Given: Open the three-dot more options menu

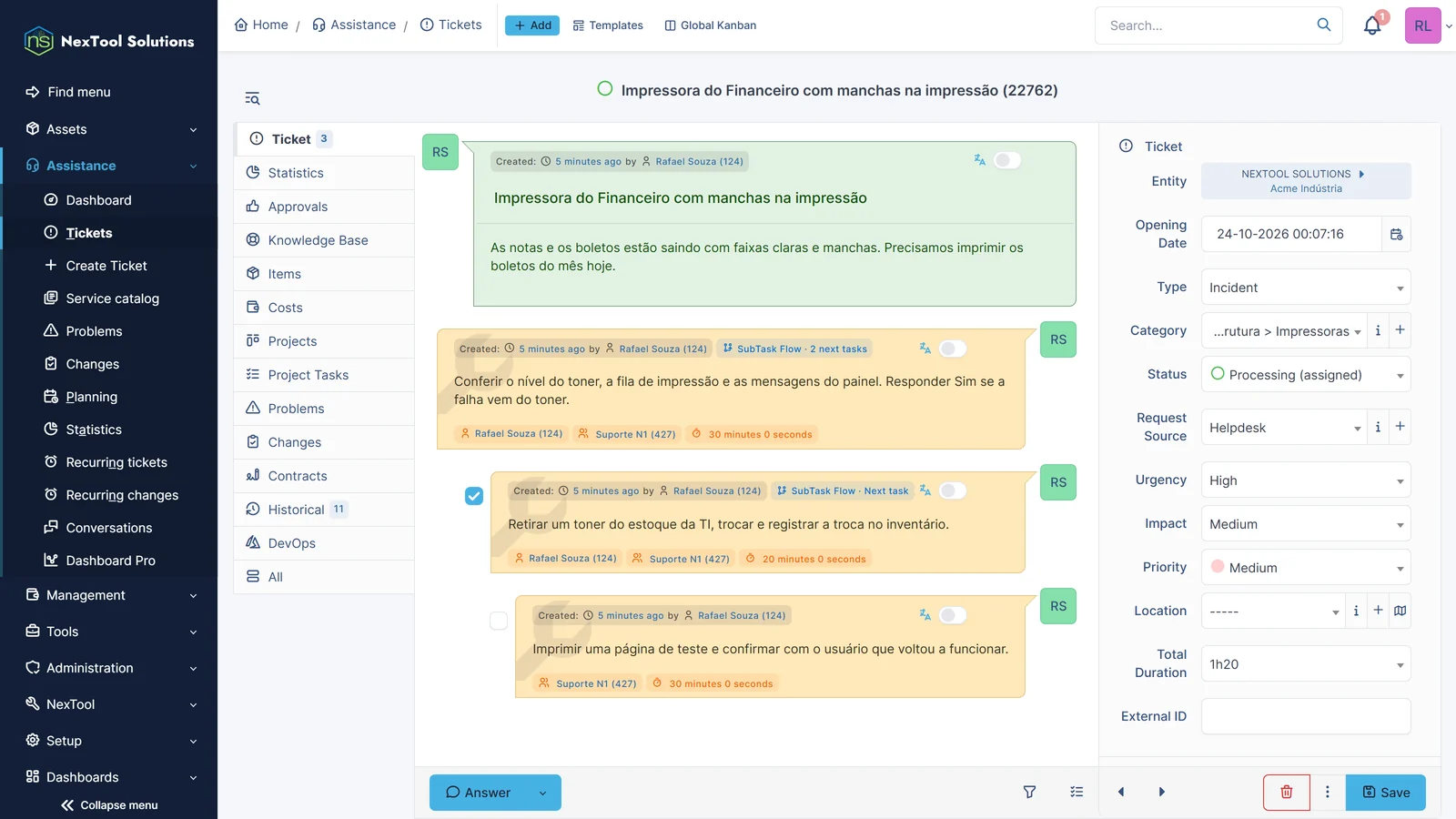Looking at the screenshot, I should coord(1328,793).
